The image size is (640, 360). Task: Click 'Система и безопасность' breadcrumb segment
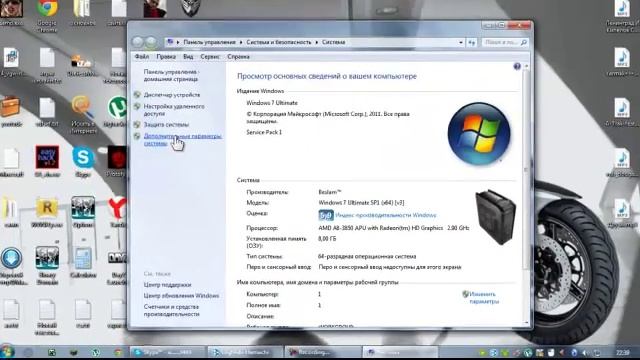tap(279, 42)
